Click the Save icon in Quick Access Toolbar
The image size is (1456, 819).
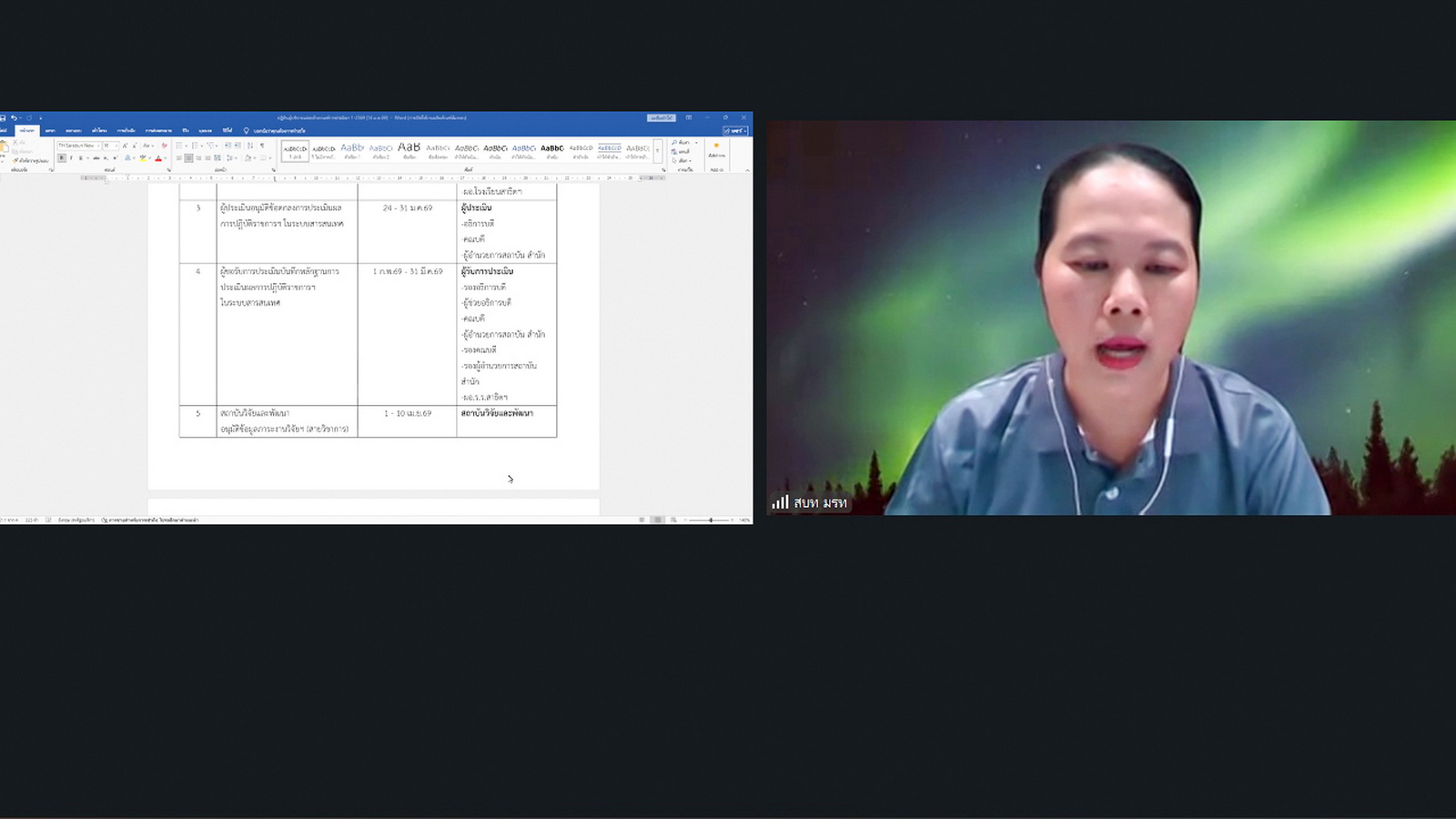tap(4, 117)
